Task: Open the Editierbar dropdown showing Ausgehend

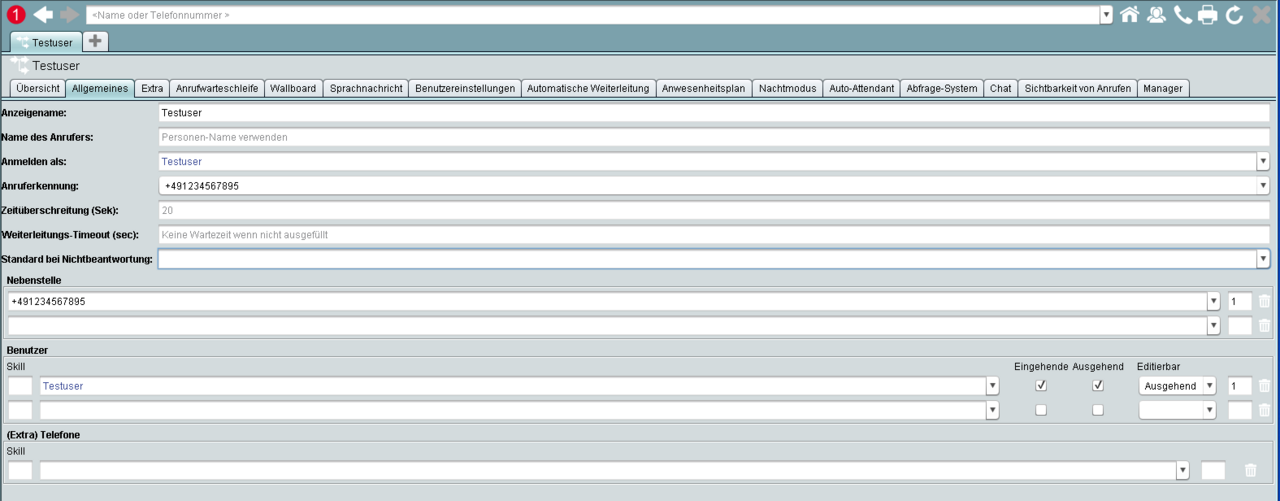Action: [1209, 386]
